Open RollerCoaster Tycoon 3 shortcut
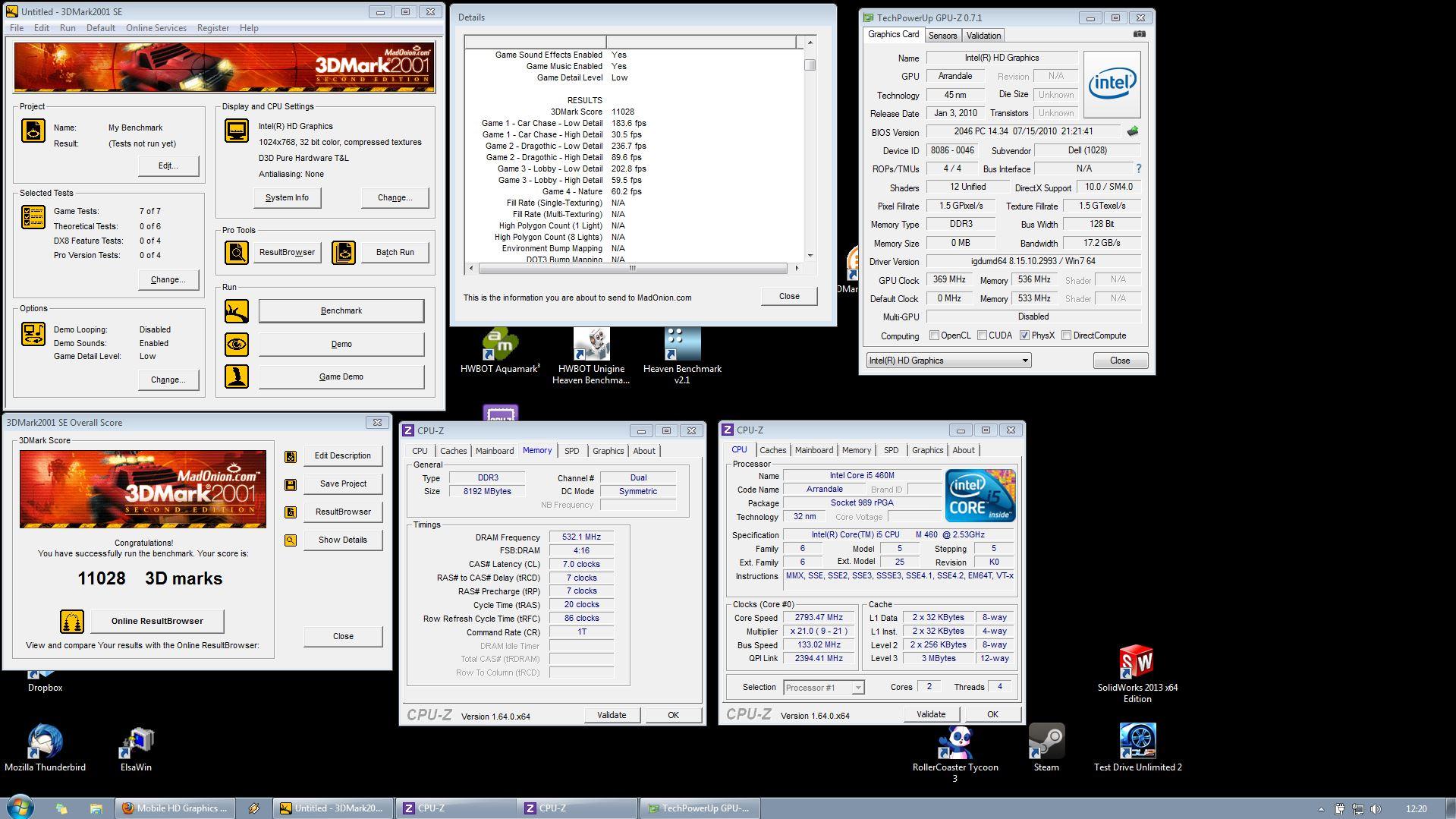Screen dimensions: 1456x819 point(955,754)
